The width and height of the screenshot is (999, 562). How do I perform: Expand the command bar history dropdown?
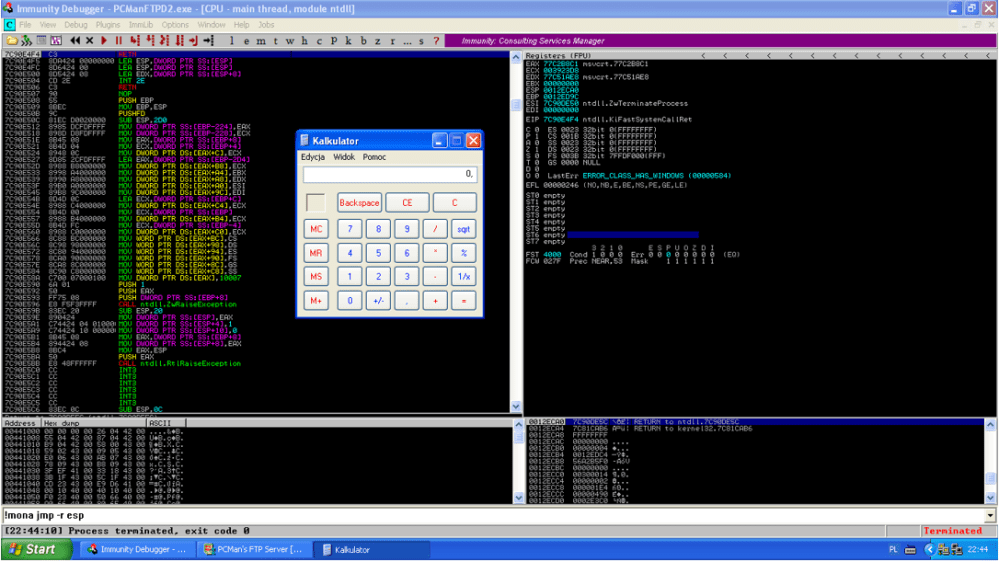(x=990, y=516)
